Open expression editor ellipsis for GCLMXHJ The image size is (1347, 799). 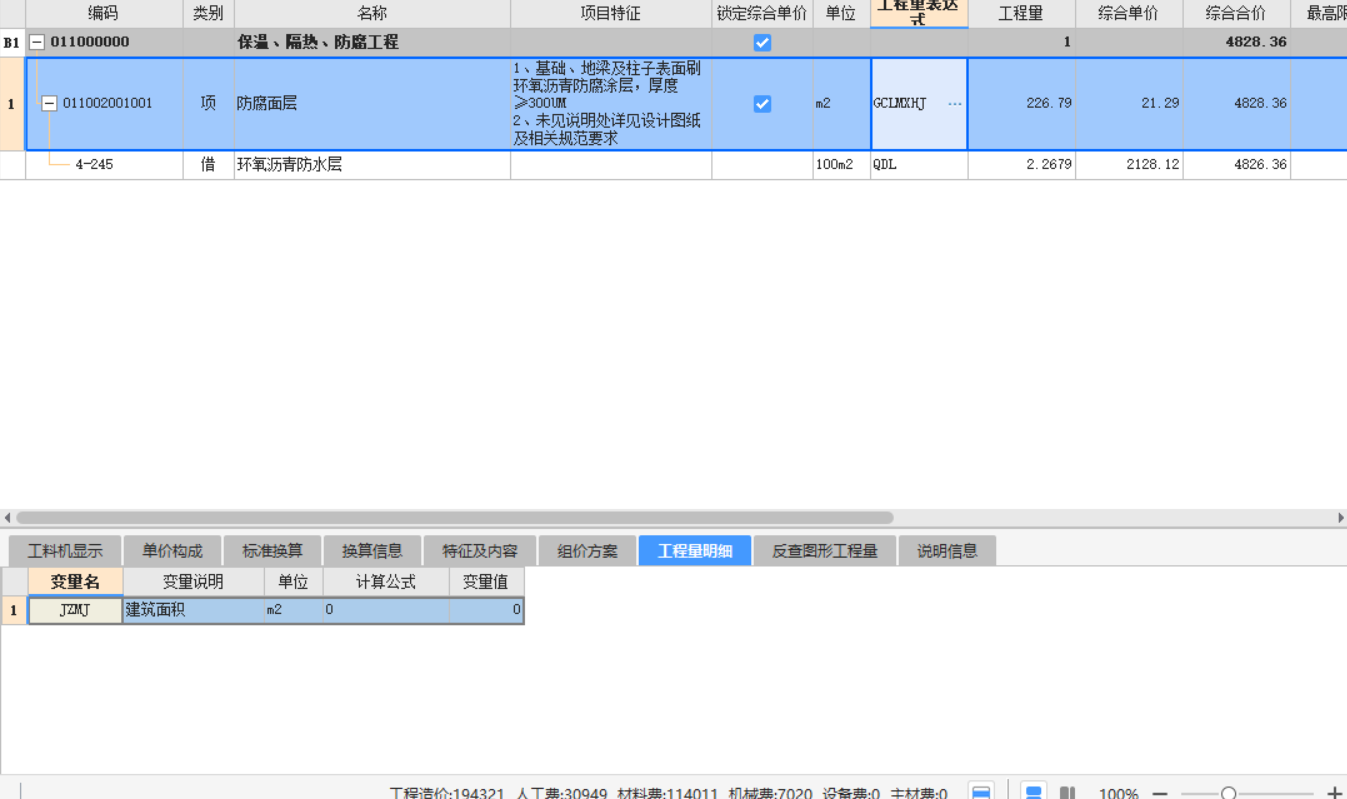pyautogui.click(x=955, y=104)
